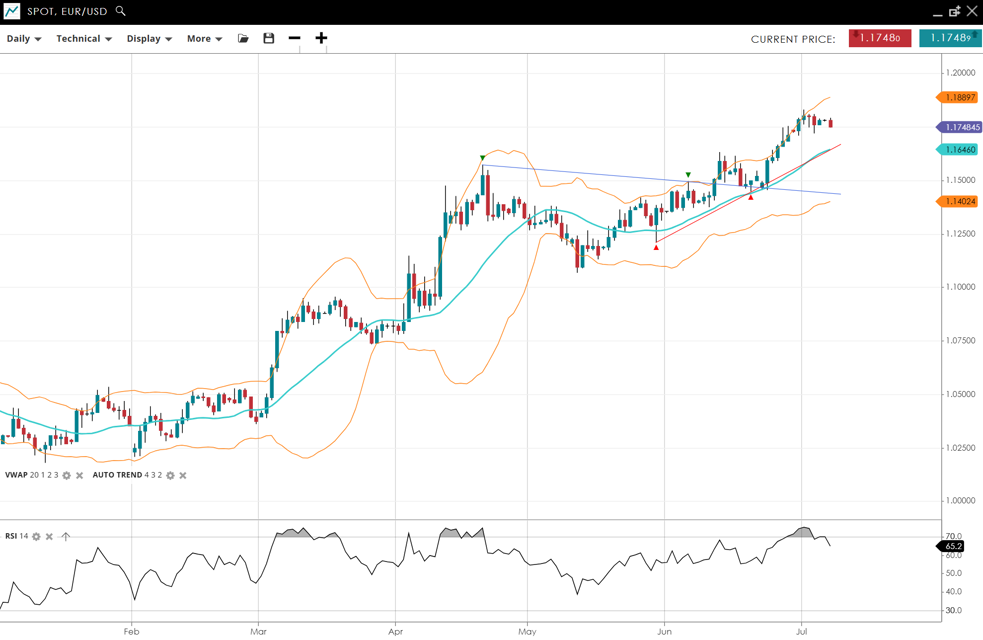Click the red sell price 1.17480

(x=880, y=38)
